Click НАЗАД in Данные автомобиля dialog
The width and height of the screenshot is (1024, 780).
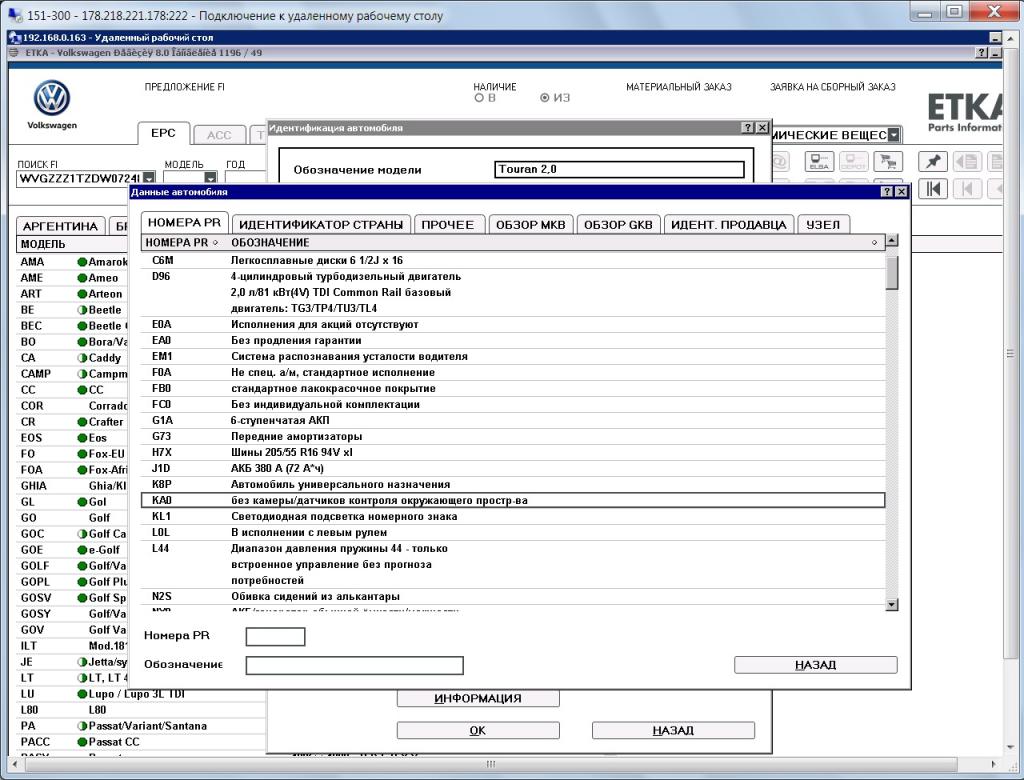click(816, 665)
